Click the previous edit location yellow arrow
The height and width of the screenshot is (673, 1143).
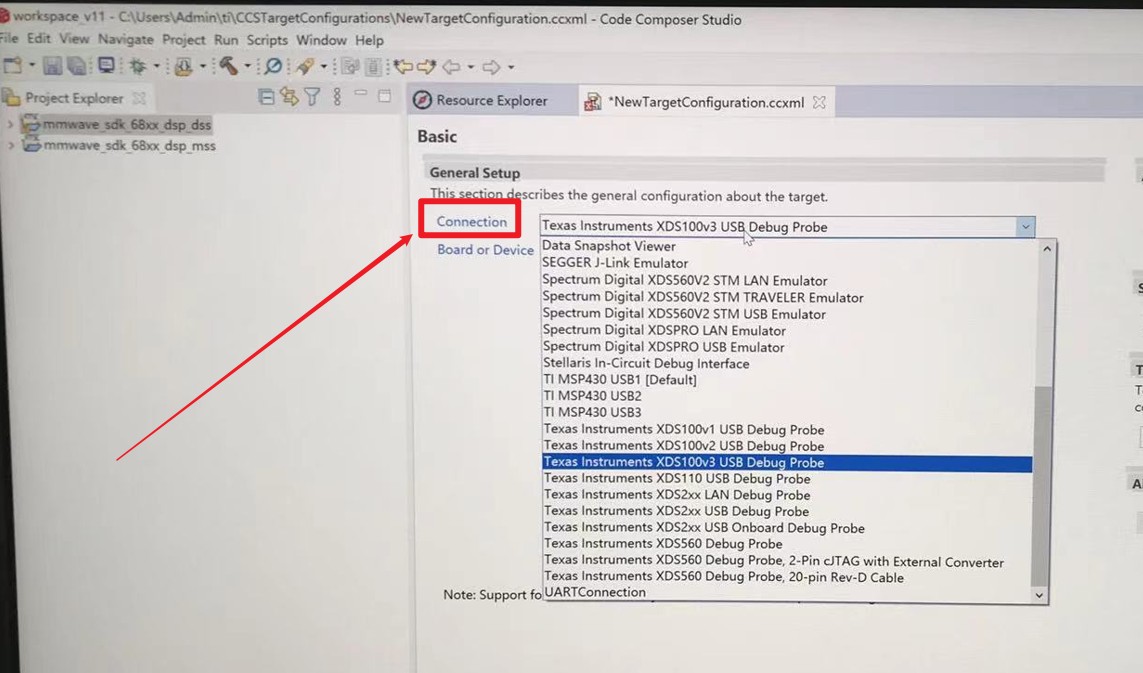403,67
